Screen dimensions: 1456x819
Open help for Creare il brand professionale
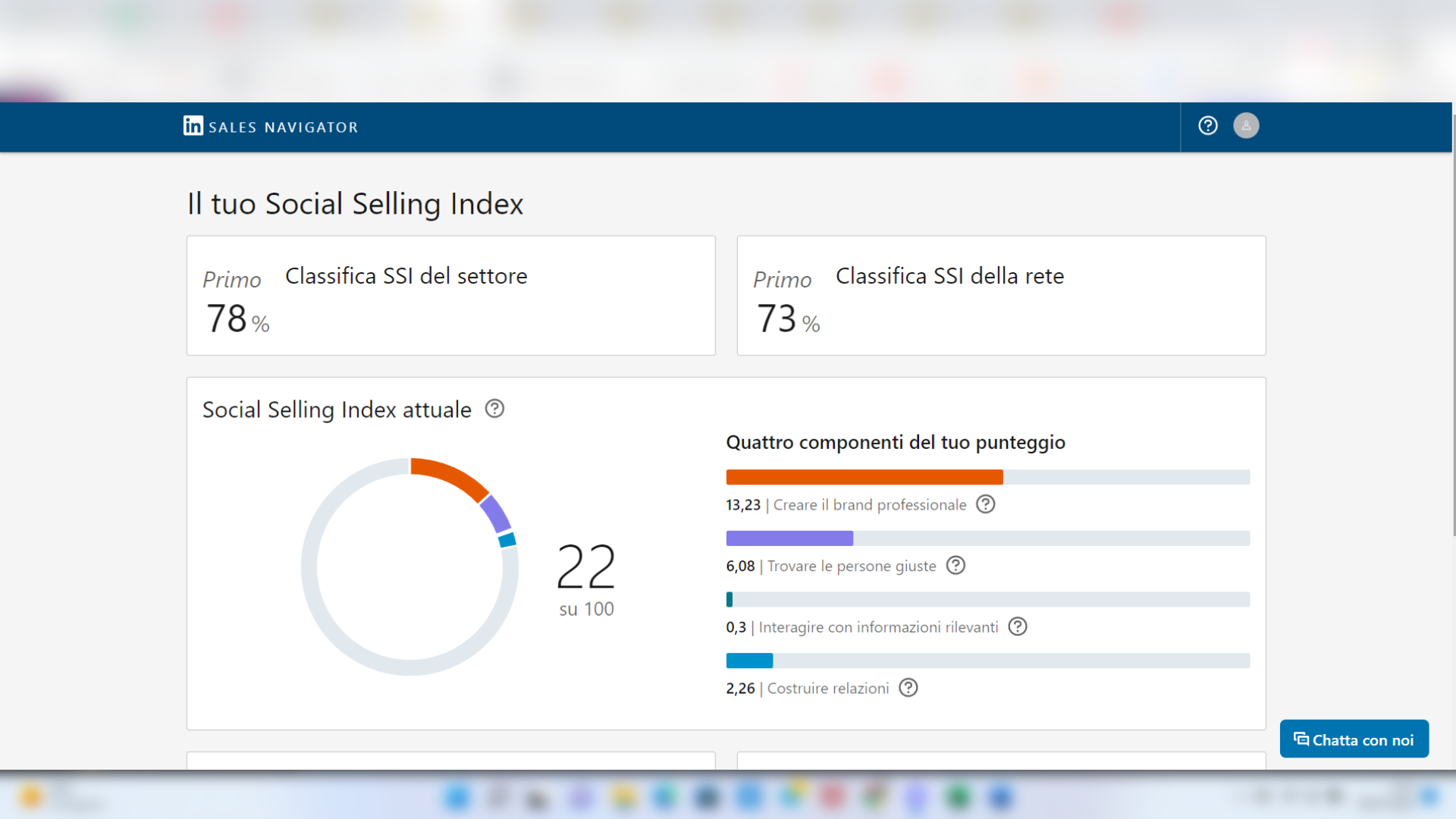coord(985,504)
